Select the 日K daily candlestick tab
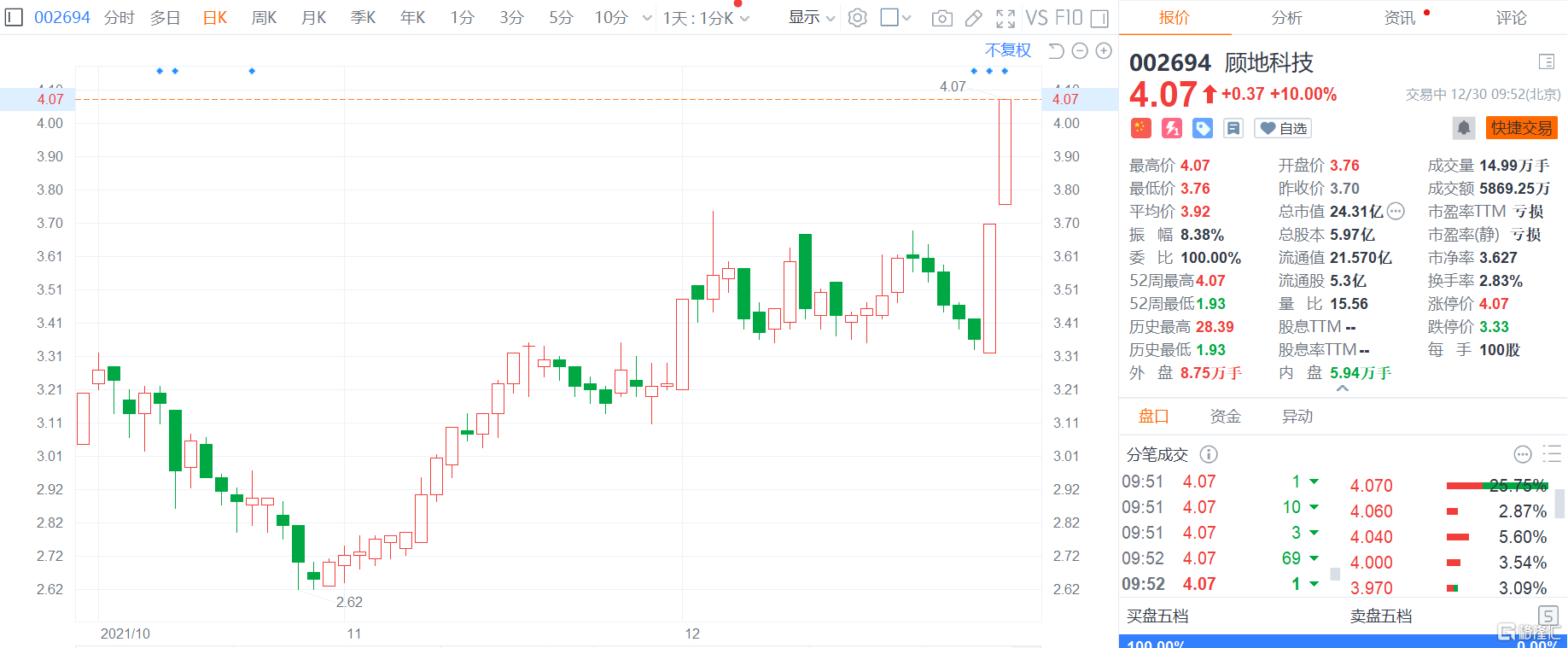Image resolution: width=1568 pixels, height=648 pixels. pos(215,18)
